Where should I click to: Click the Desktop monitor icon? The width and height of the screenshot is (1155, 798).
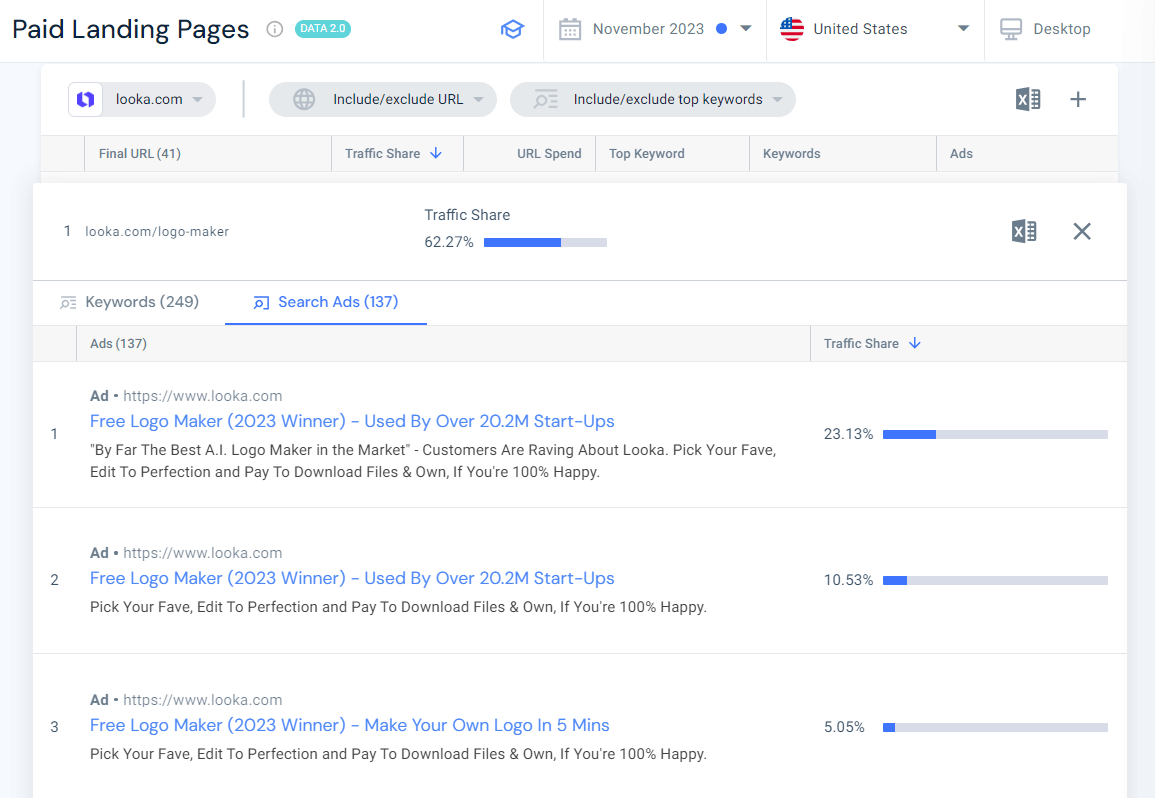click(1011, 29)
